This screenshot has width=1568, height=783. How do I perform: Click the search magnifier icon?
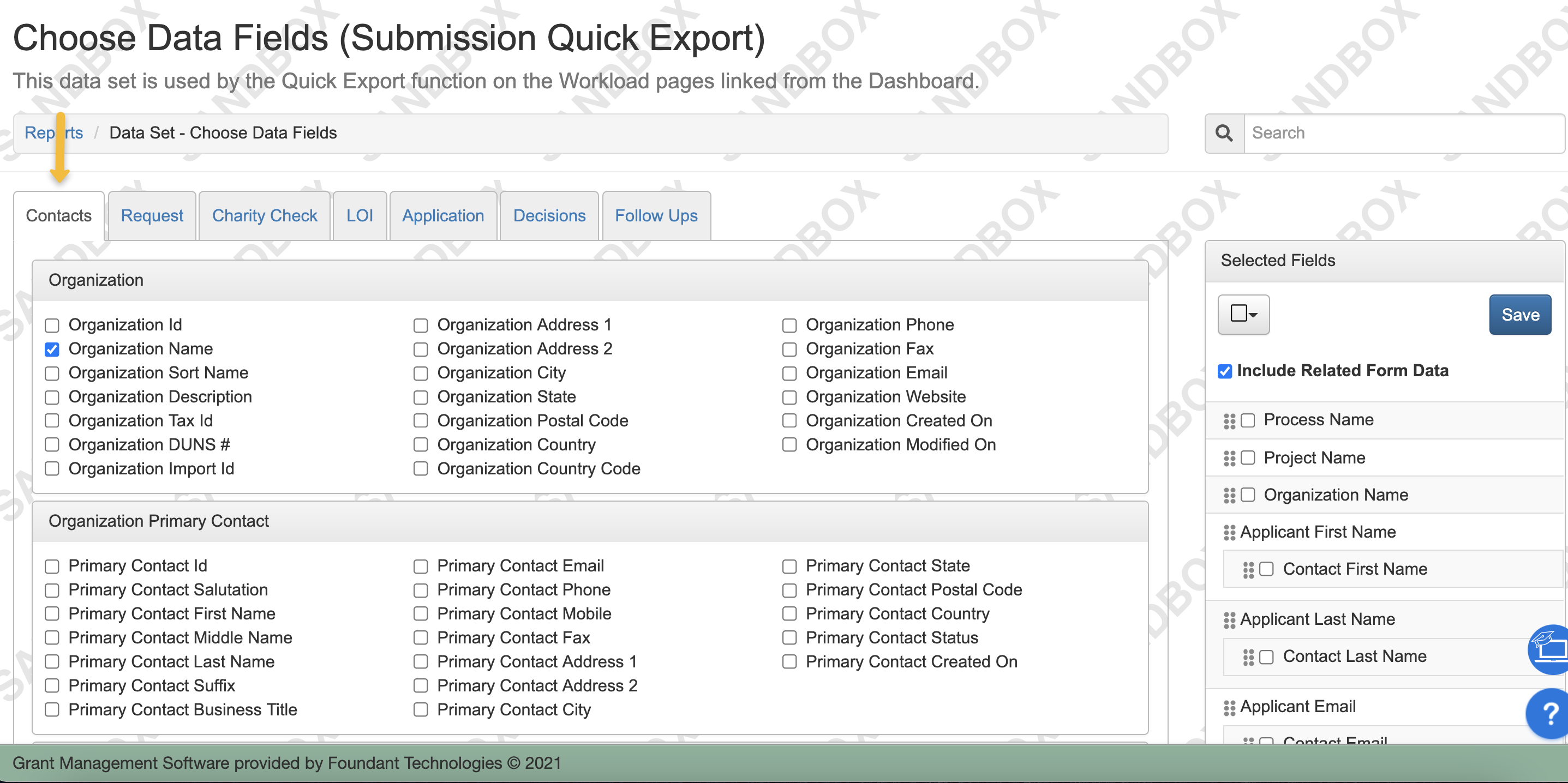coord(1224,132)
